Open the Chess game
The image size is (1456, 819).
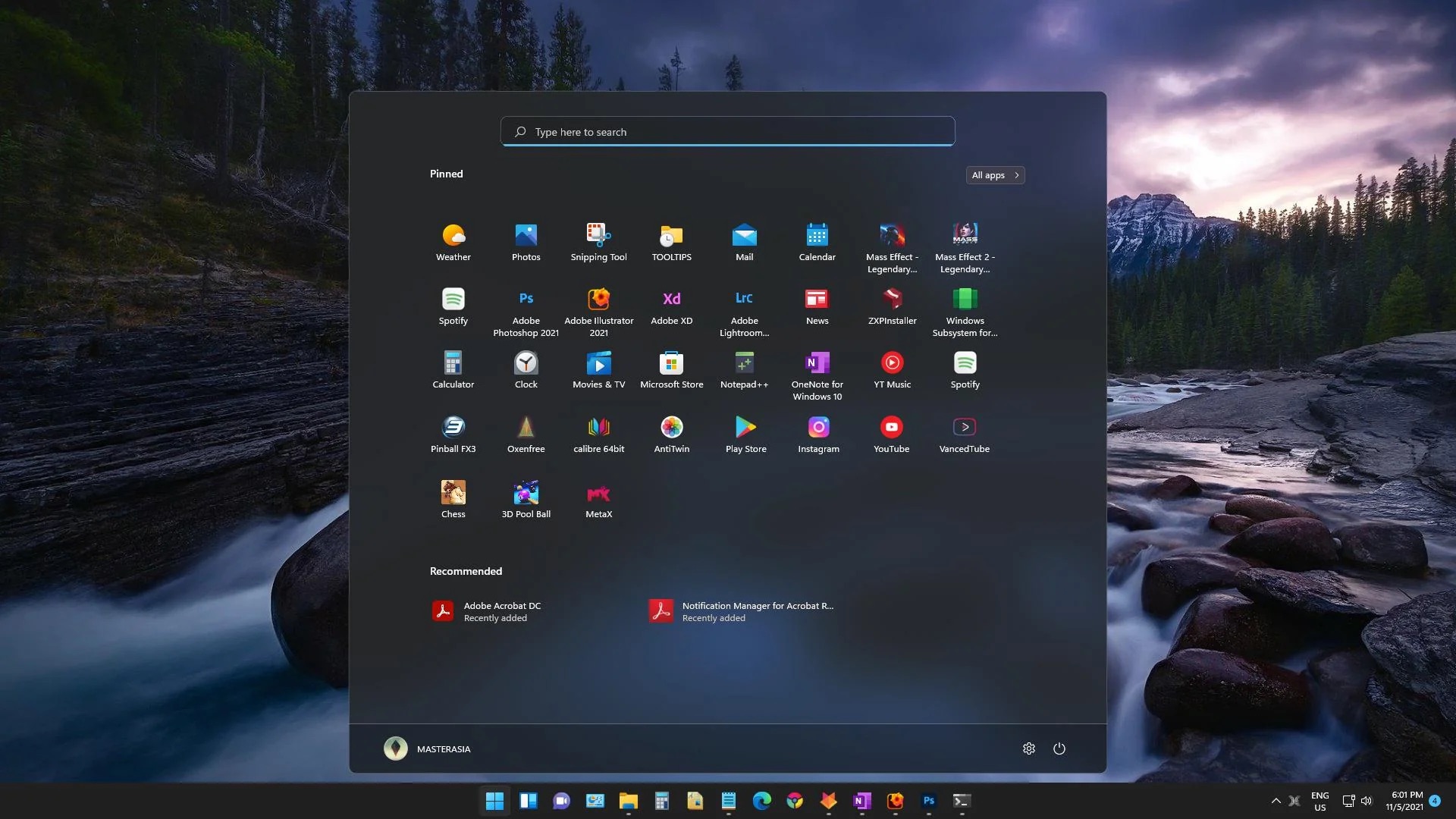point(453,500)
